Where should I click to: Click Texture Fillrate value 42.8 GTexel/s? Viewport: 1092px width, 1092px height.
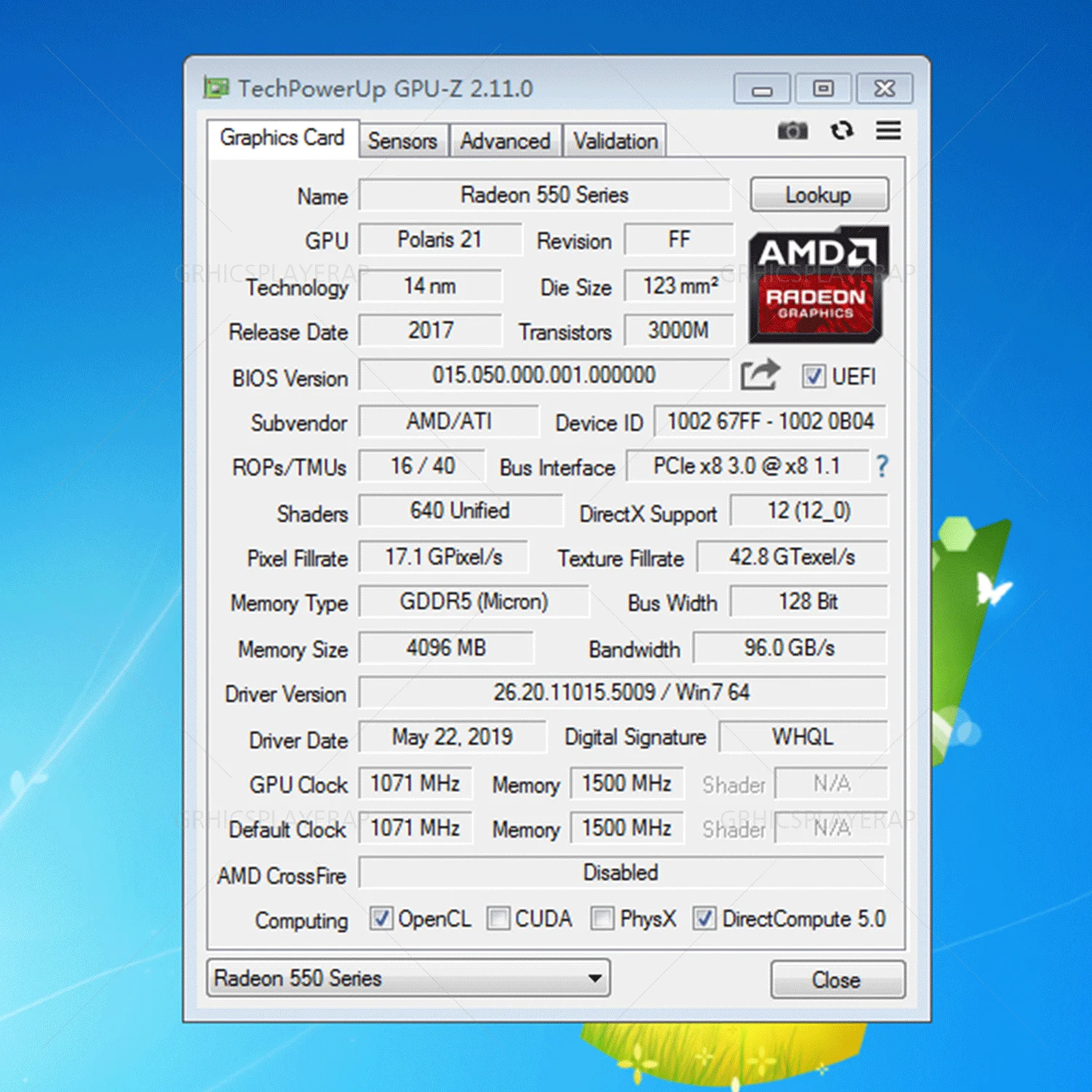(x=792, y=557)
